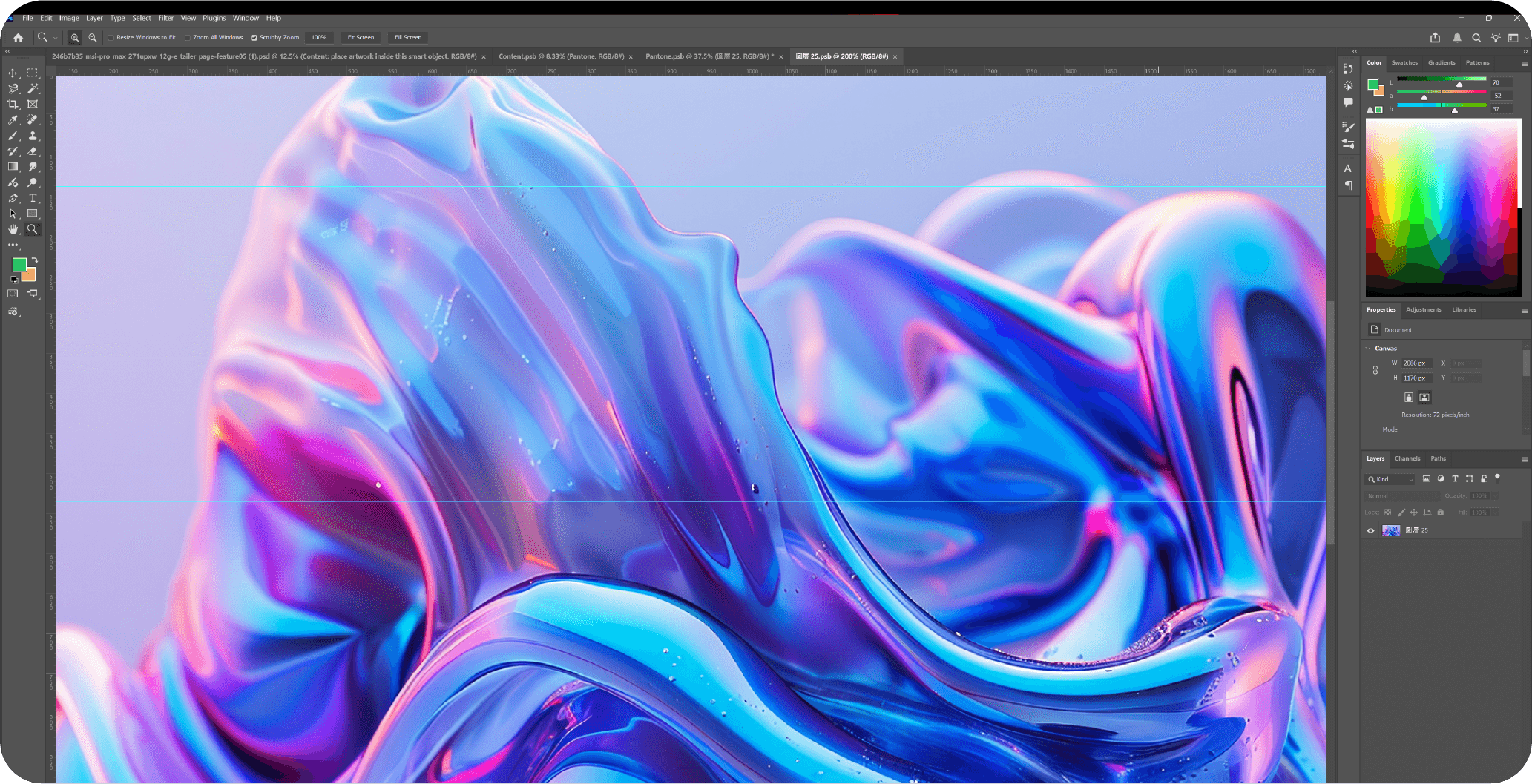Open the Normal blend mode dropdown
Image resolution: width=1532 pixels, height=784 pixels.
[x=1401, y=495]
